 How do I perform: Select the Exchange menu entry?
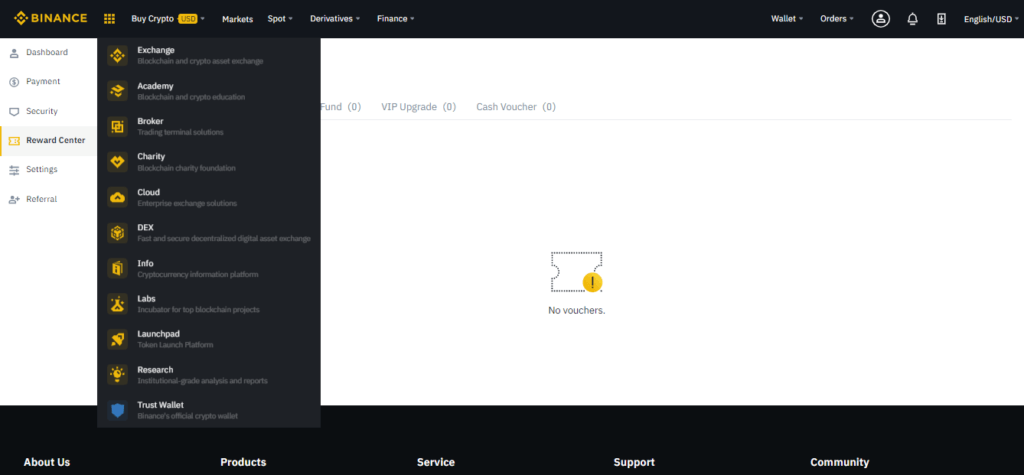pyautogui.click(x=209, y=56)
